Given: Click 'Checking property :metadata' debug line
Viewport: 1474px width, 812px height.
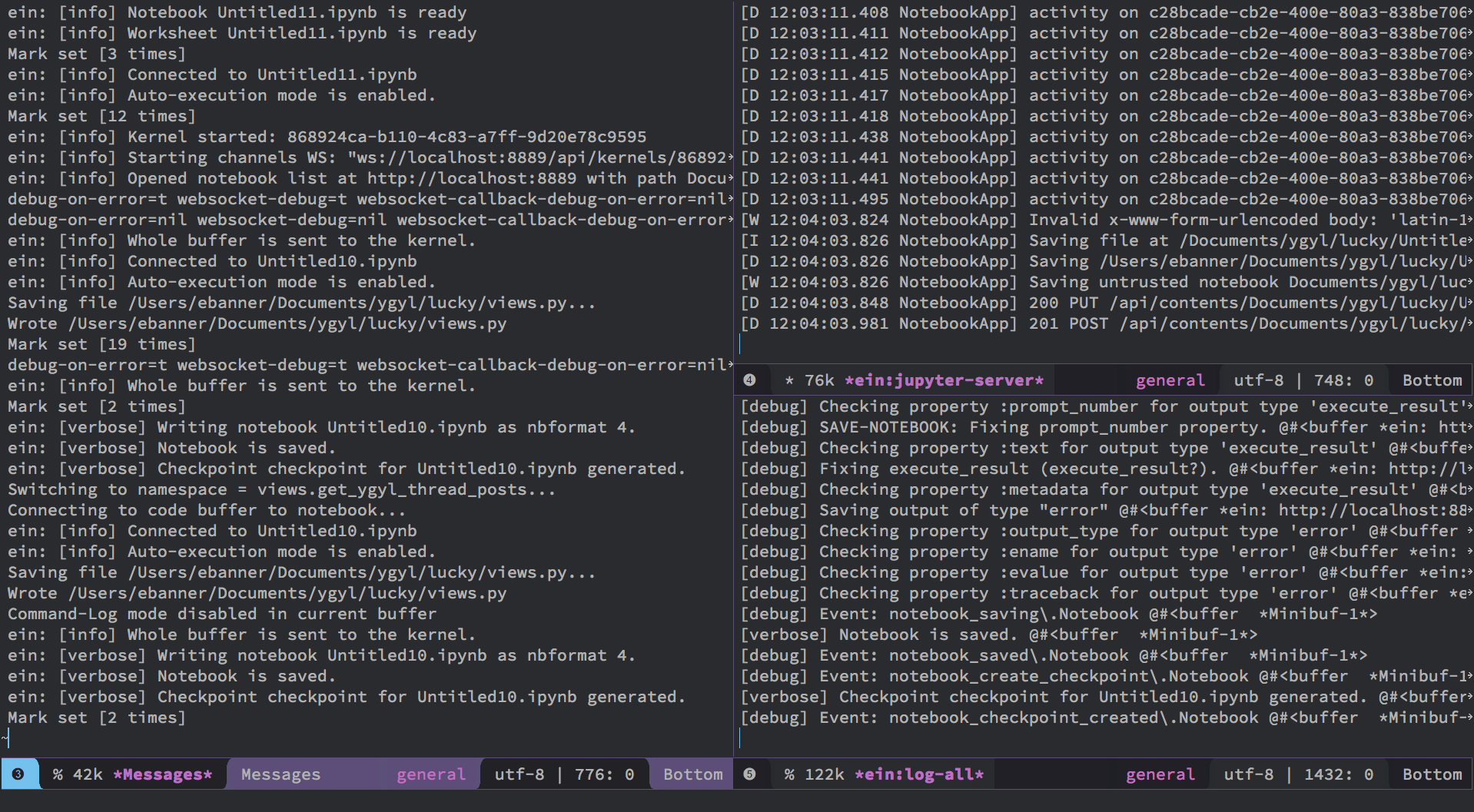Looking at the screenshot, I should pos(1107,489).
